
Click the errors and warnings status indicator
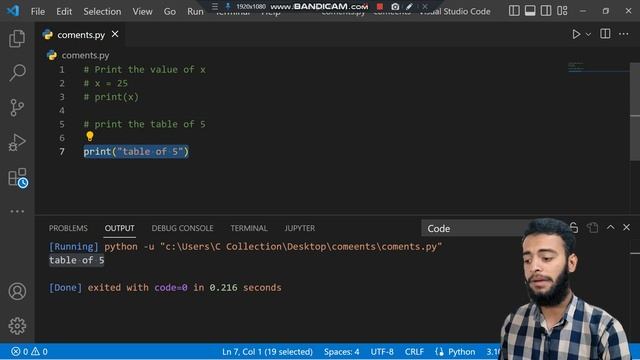coord(29,351)
